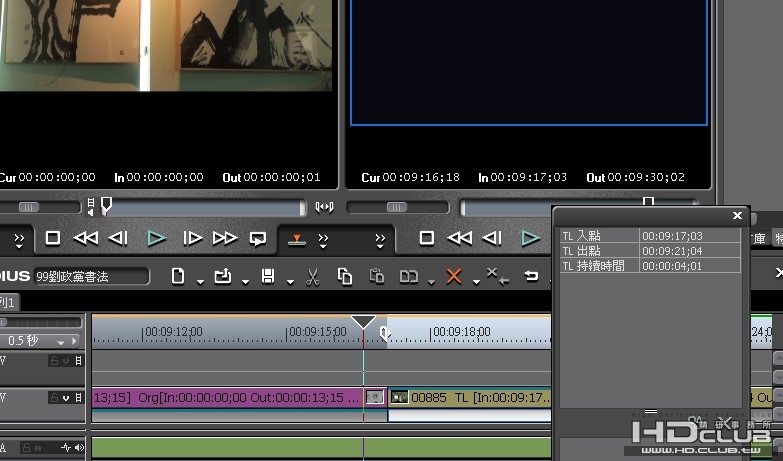Viewport: 783px width, 461px height.
Task: Mute the audio track speaker
Action: click(x=79, y=448)
